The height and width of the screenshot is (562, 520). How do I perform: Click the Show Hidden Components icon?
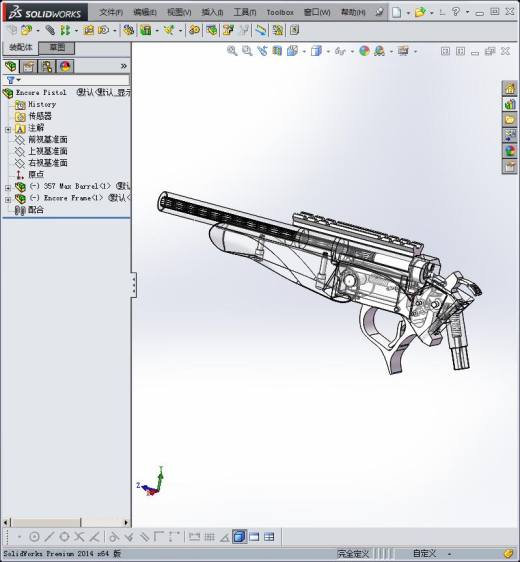129,30
